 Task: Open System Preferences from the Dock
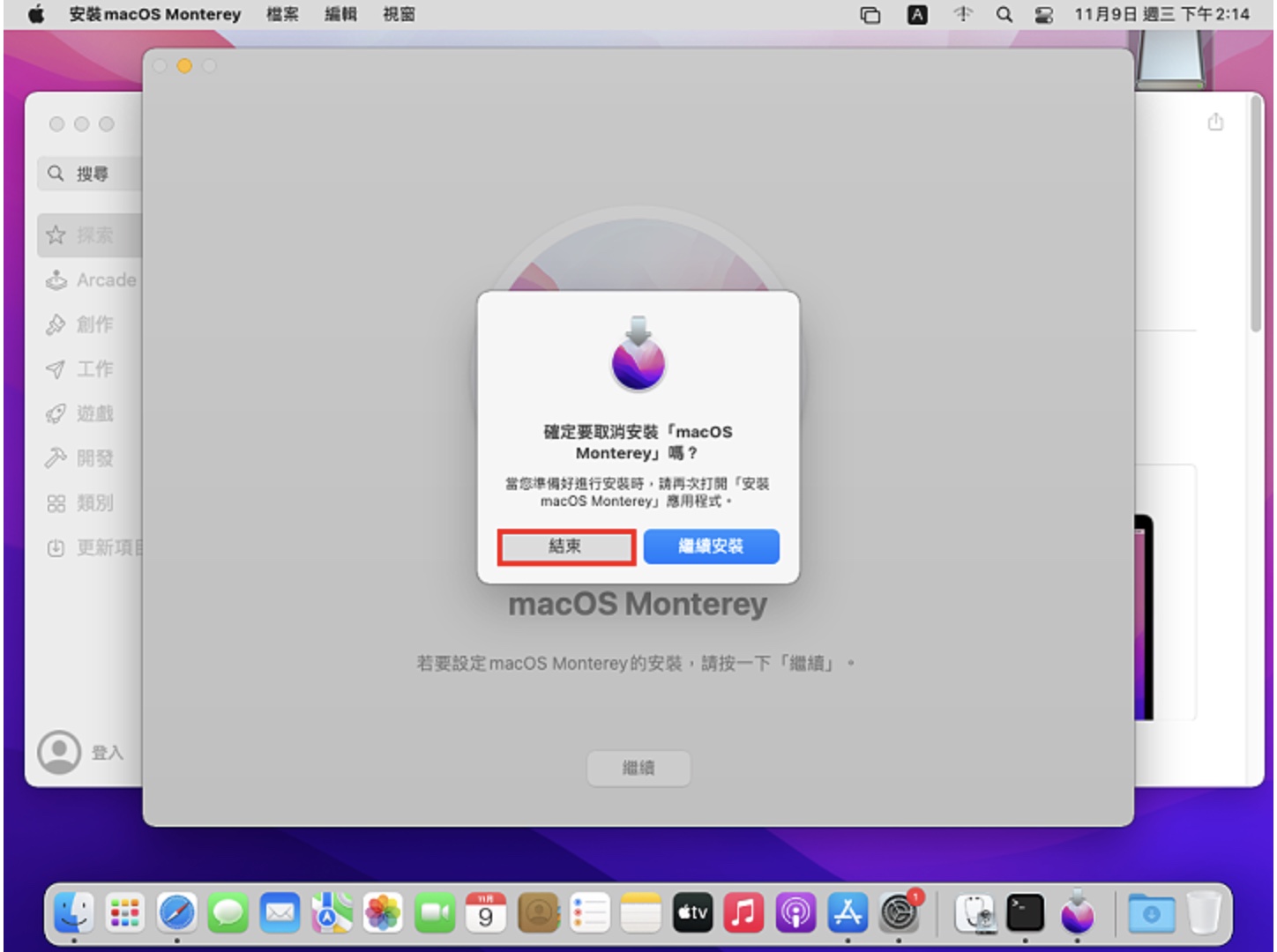point(900,912)
